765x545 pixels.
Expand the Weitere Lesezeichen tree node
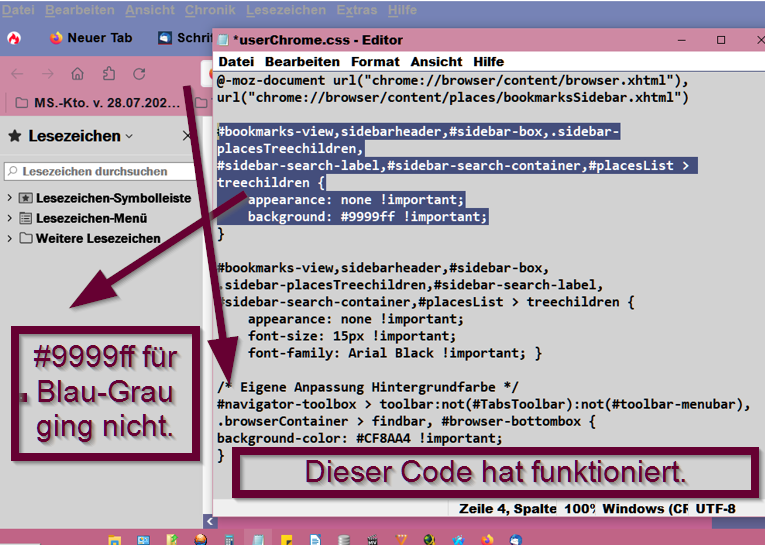click(x=9, y=238)
